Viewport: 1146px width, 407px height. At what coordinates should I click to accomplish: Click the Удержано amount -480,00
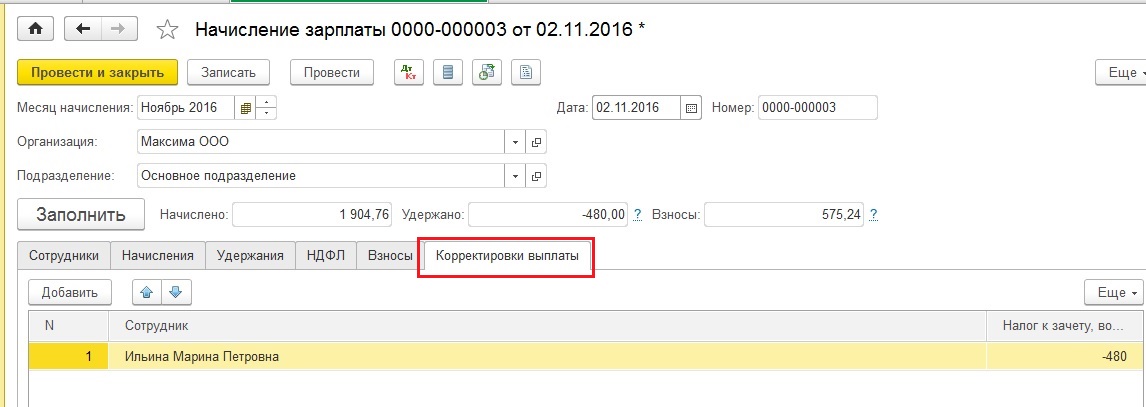click(548, 215)
